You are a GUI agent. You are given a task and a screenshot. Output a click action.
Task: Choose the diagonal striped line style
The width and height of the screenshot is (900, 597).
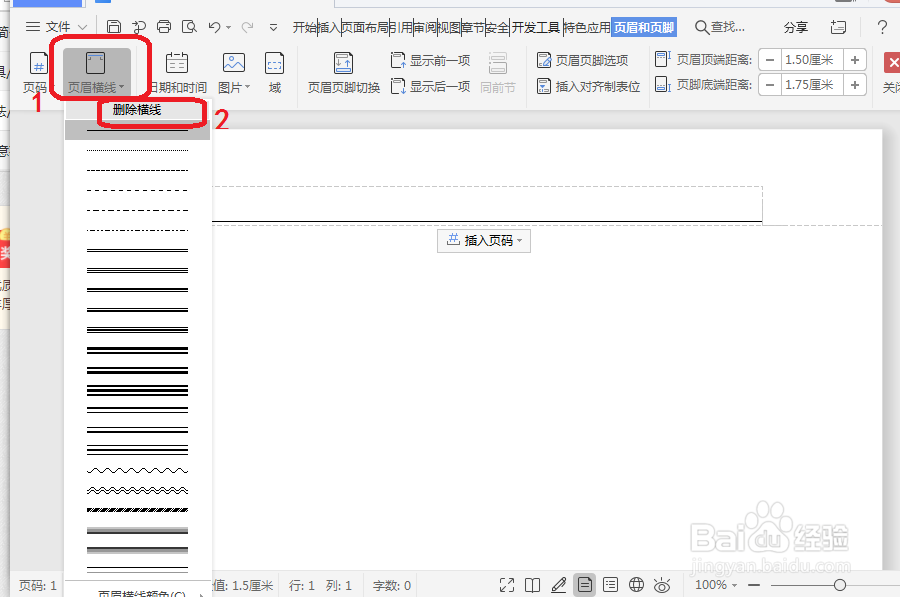pyautogui.click(x=137, y=510)
